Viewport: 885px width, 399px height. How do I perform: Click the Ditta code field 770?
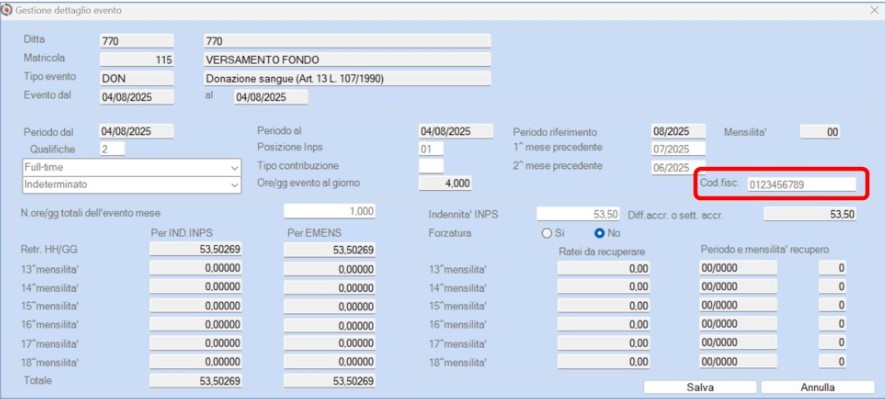click(137, 41)
